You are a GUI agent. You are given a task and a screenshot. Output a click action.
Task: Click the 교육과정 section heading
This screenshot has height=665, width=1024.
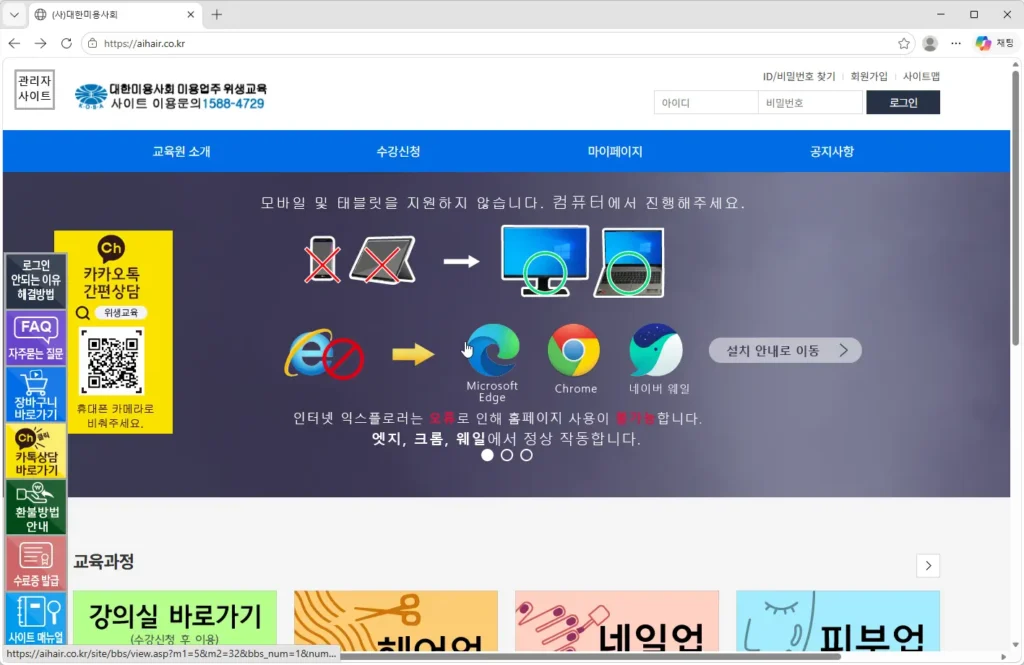[x=104, y=562]
